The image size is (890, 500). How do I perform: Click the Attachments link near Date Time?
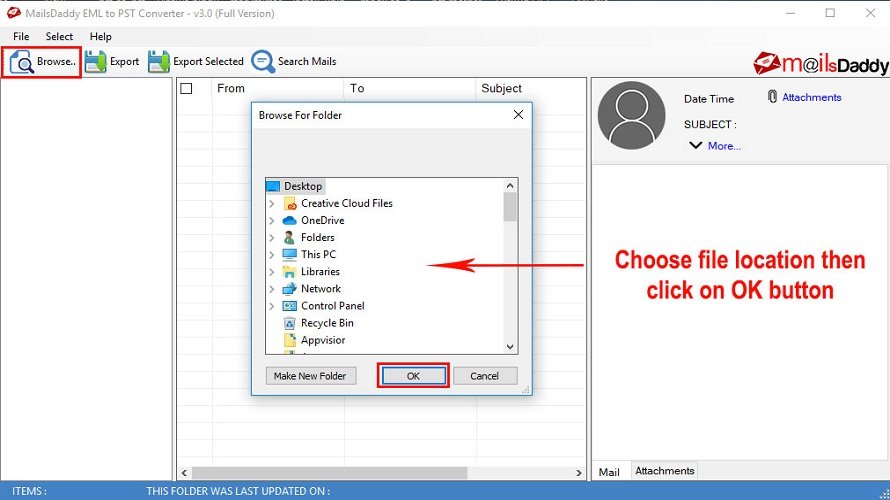click(812, 97)
